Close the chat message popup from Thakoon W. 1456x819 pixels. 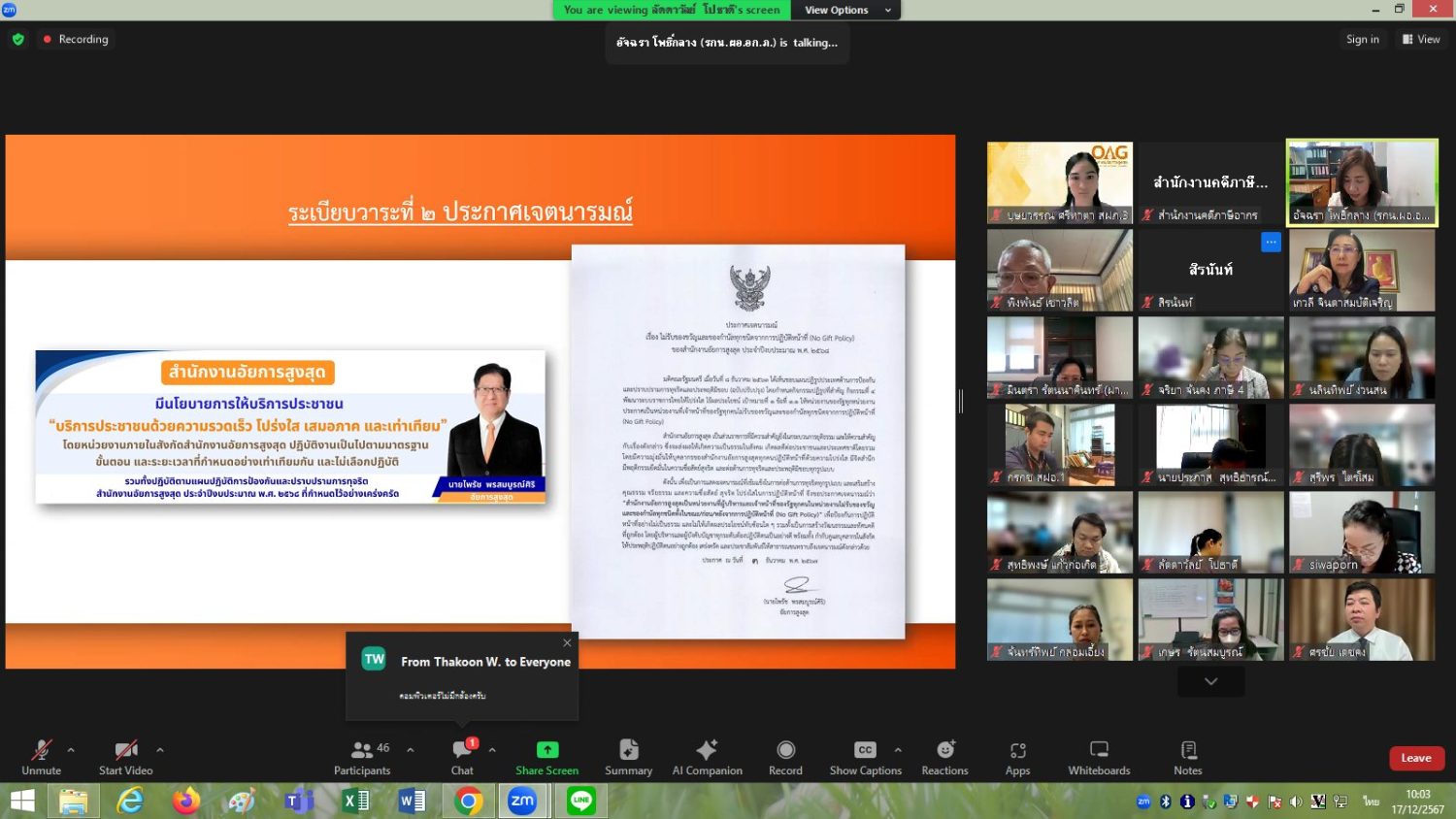(567, 642)
